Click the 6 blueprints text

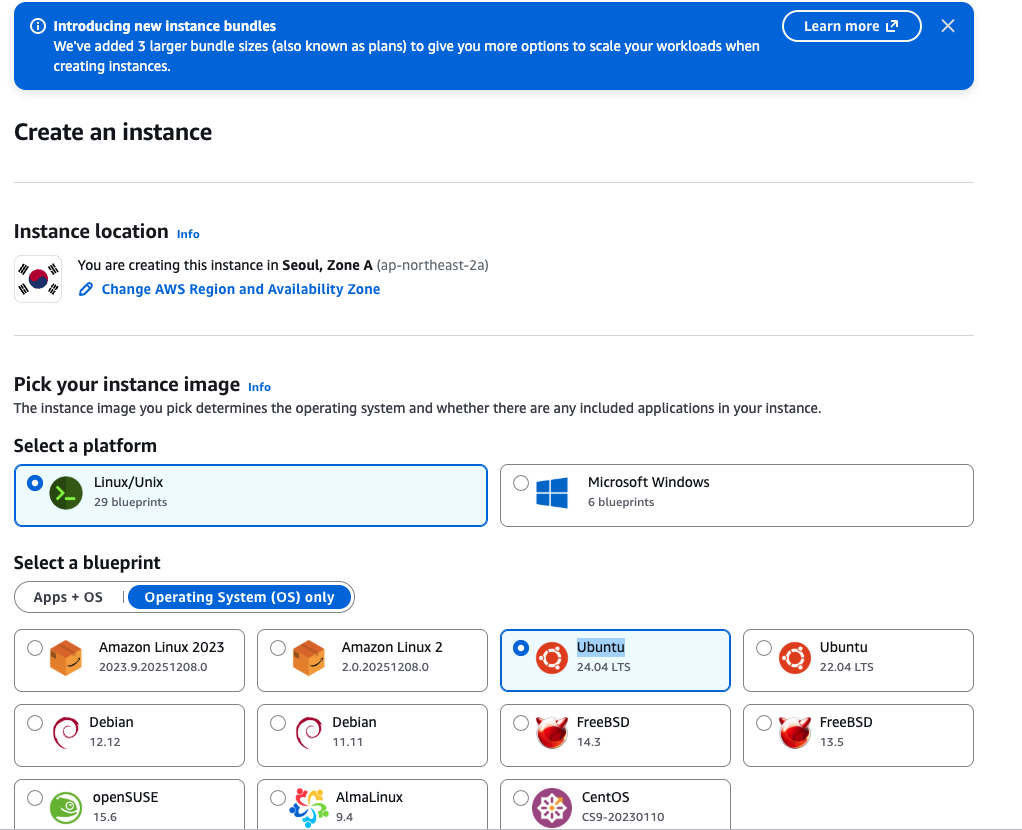[621, 502]
